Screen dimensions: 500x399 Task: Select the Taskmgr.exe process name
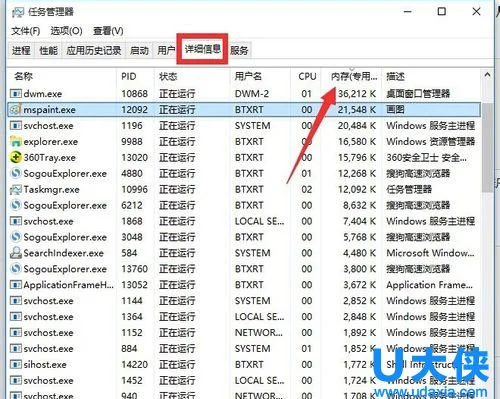point(51,190)
